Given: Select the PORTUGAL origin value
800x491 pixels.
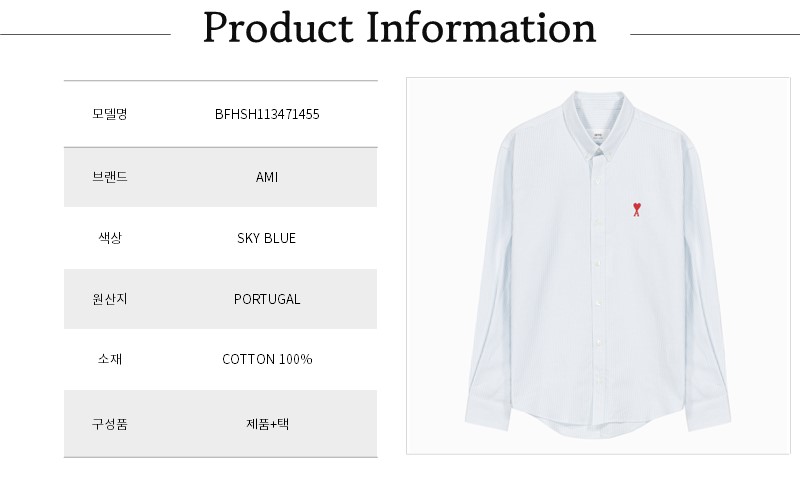Looking at the screenshot, I should tap(267, 299).
